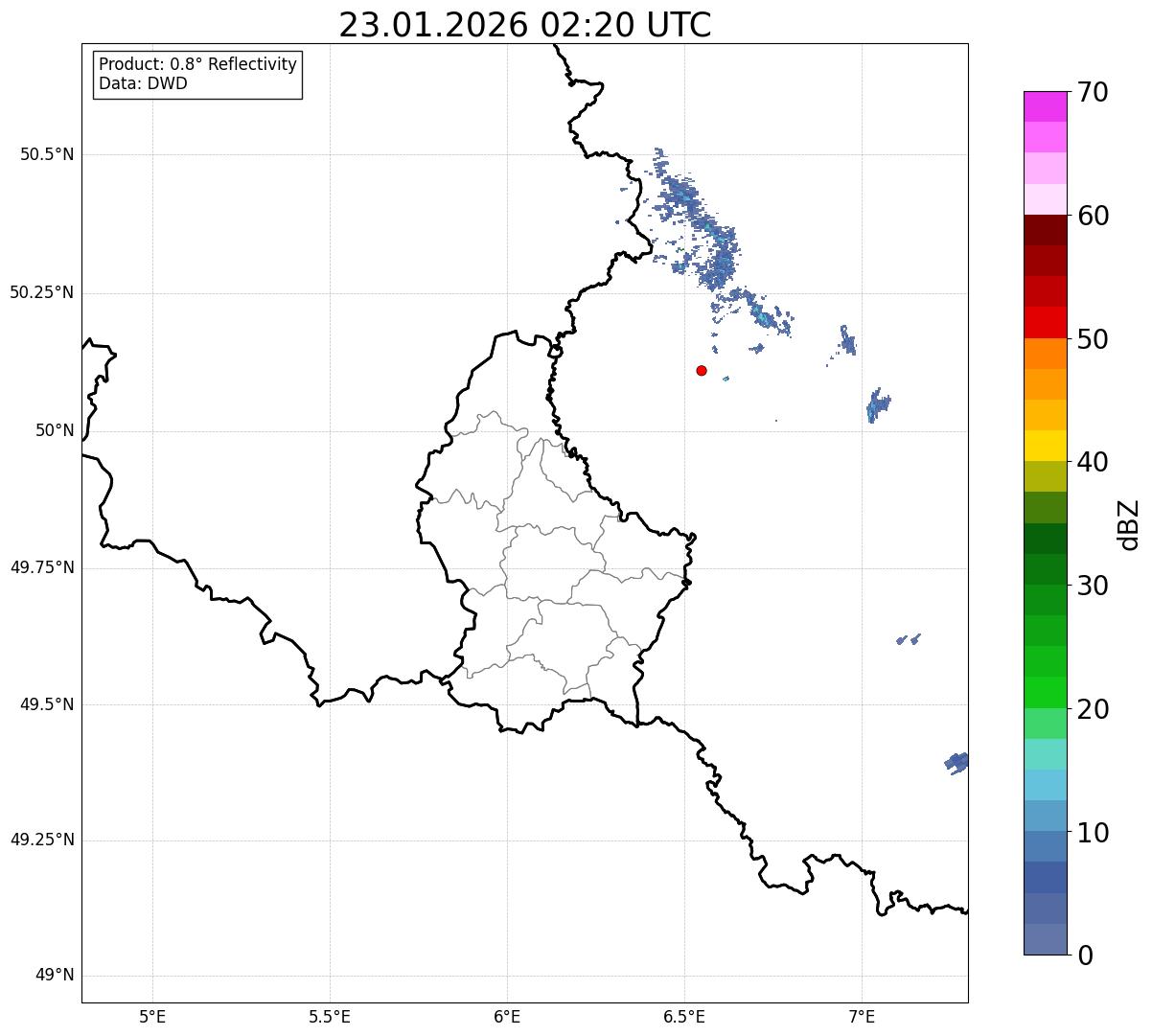Click the yellow colorbar segment at 40

point(1046,446)
